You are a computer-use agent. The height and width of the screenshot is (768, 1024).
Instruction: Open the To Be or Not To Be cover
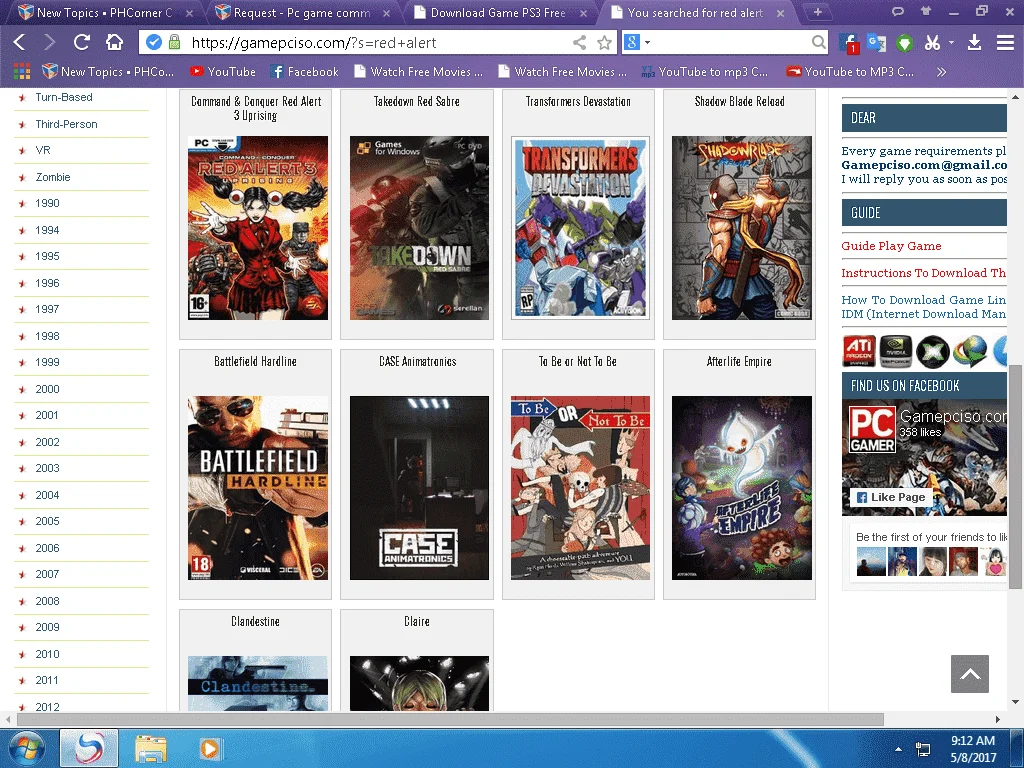coord(580,488)
